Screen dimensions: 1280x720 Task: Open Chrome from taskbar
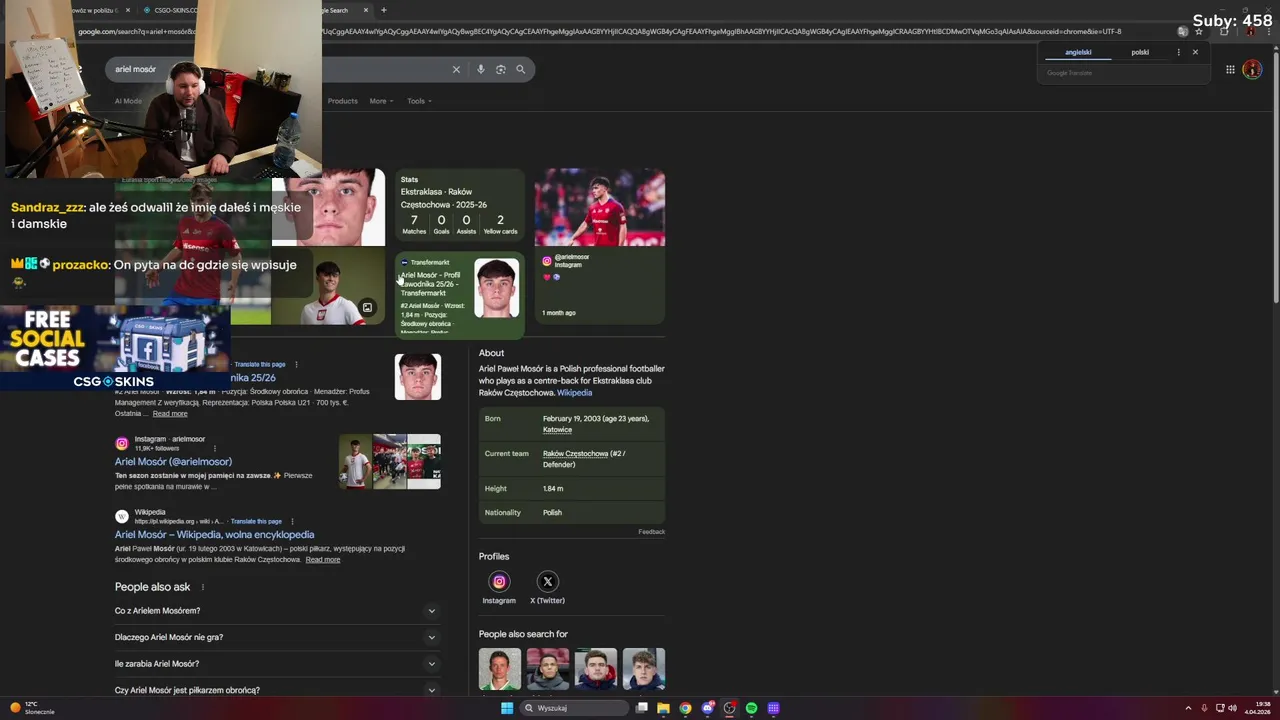(x=685, y=708)
